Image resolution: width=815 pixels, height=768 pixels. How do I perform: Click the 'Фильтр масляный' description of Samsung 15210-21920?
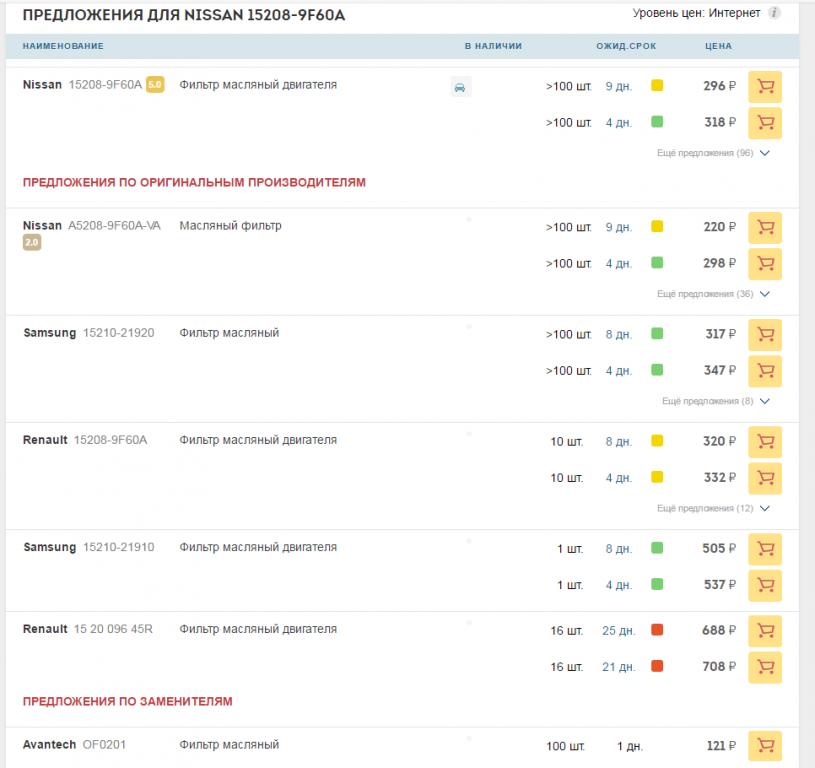pyautogui.click(x=229, y=333)
